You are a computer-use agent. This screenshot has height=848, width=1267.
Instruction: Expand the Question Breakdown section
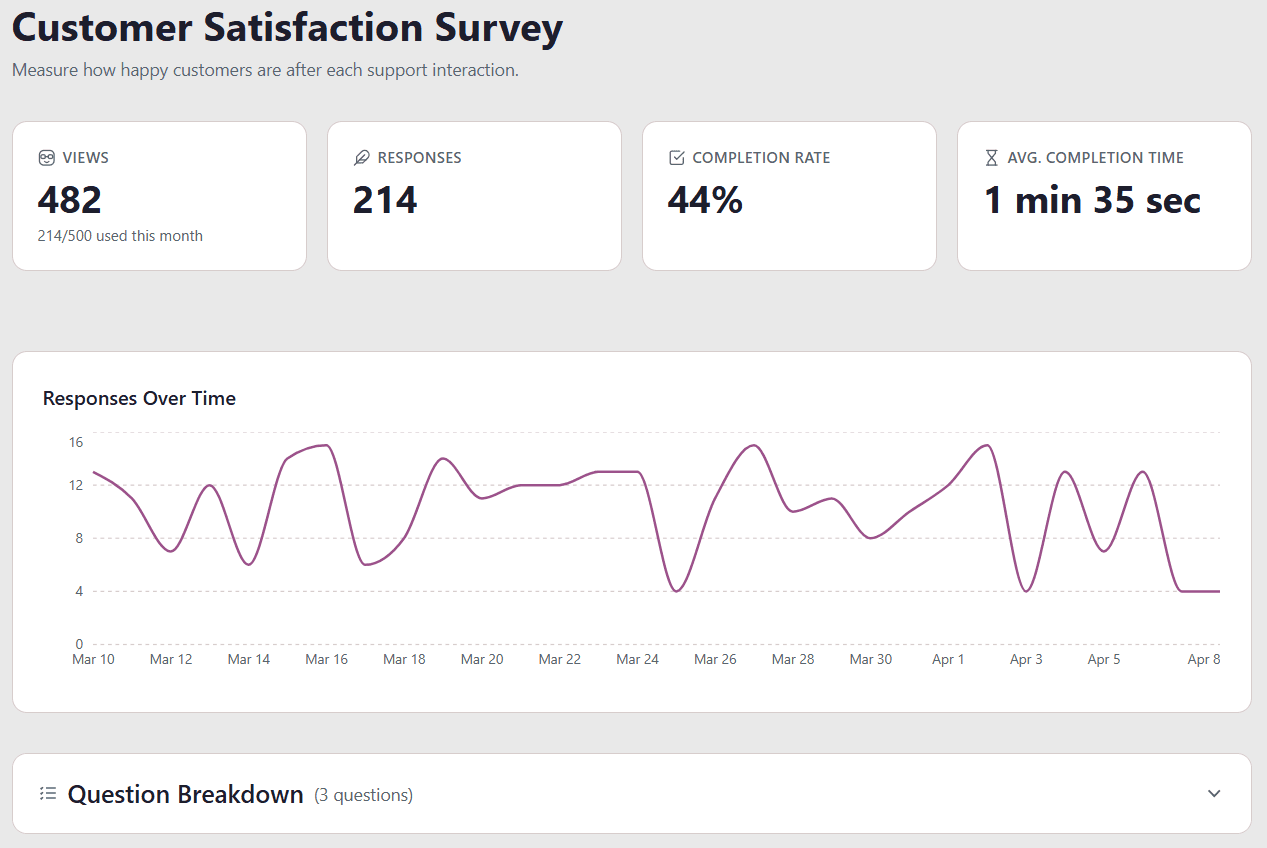pyautogui.click(x=633, y=793)
